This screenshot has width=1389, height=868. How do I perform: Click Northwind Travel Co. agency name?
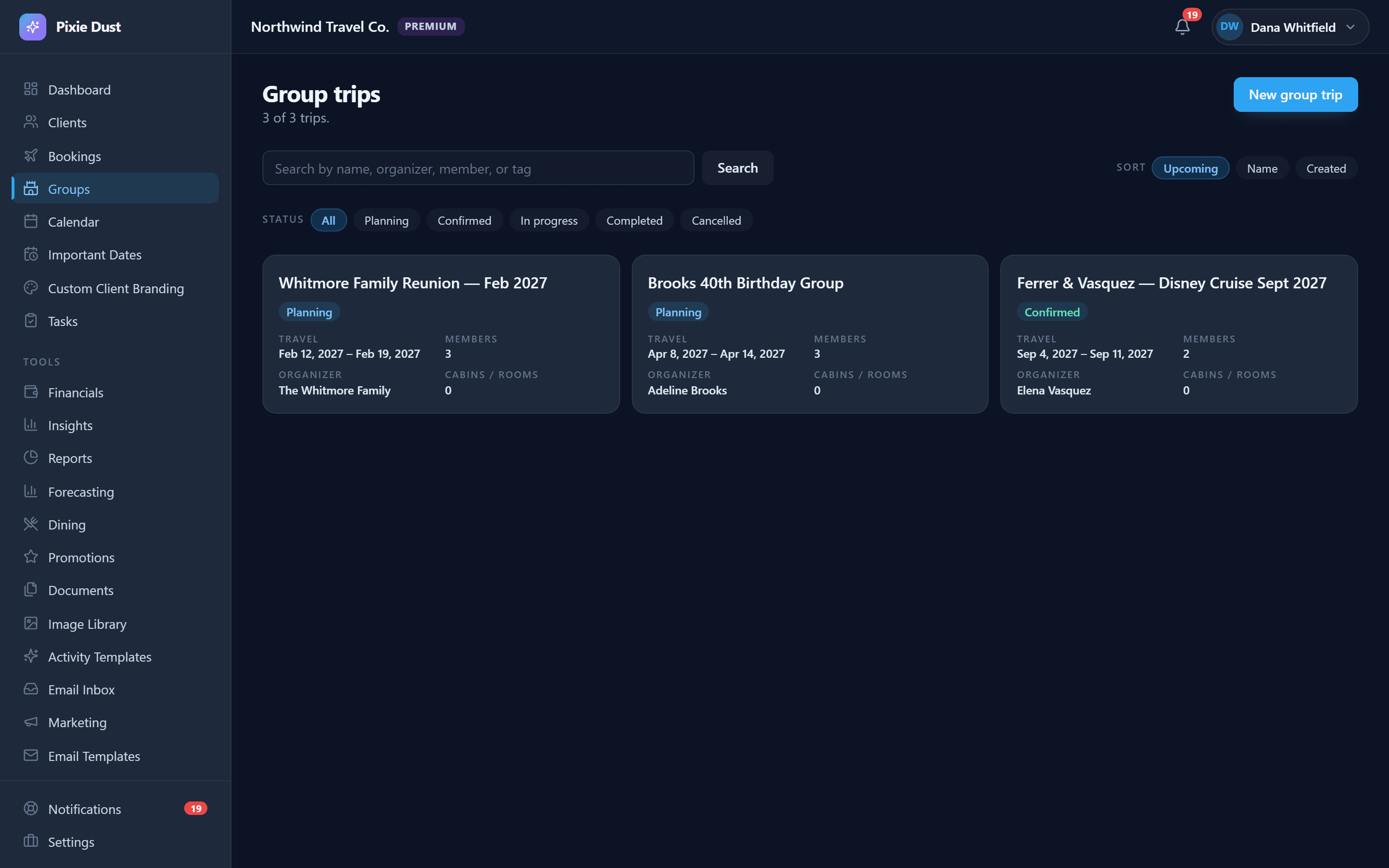click(x=320, y=27)
